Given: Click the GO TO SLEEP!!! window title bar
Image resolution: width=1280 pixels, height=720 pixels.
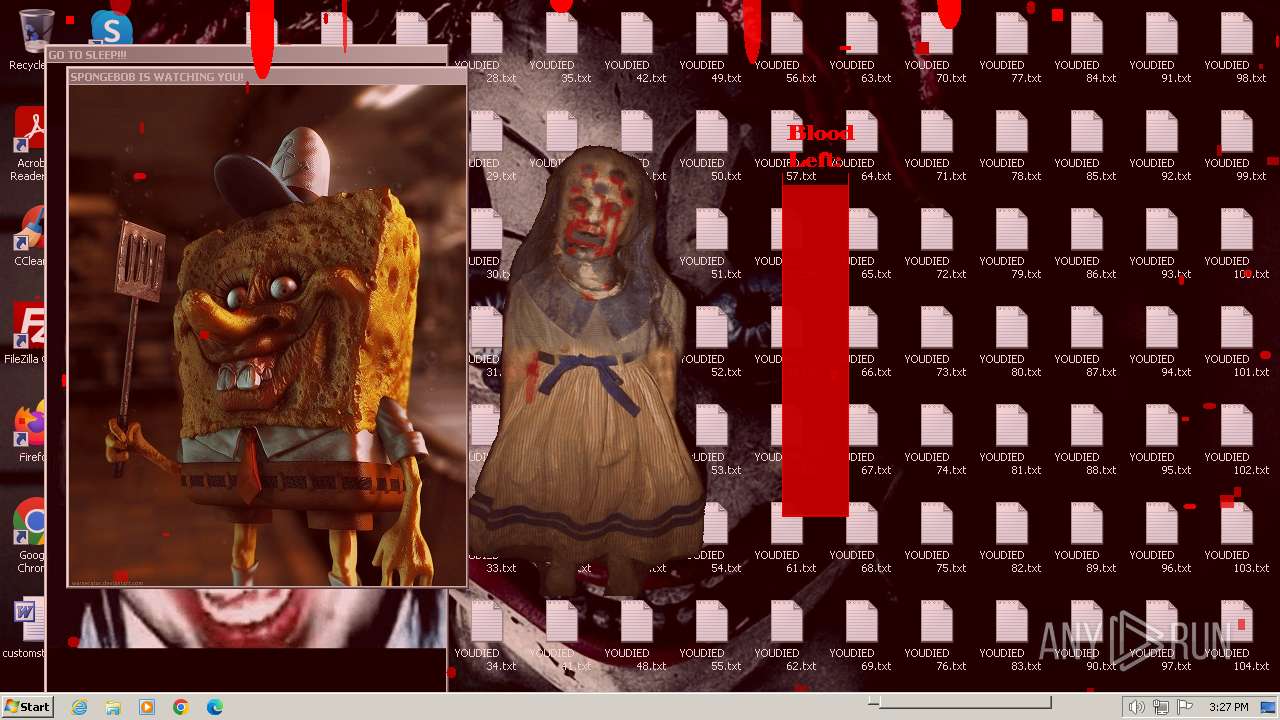Looking at the screenshot, I should (x=246, y=55).
